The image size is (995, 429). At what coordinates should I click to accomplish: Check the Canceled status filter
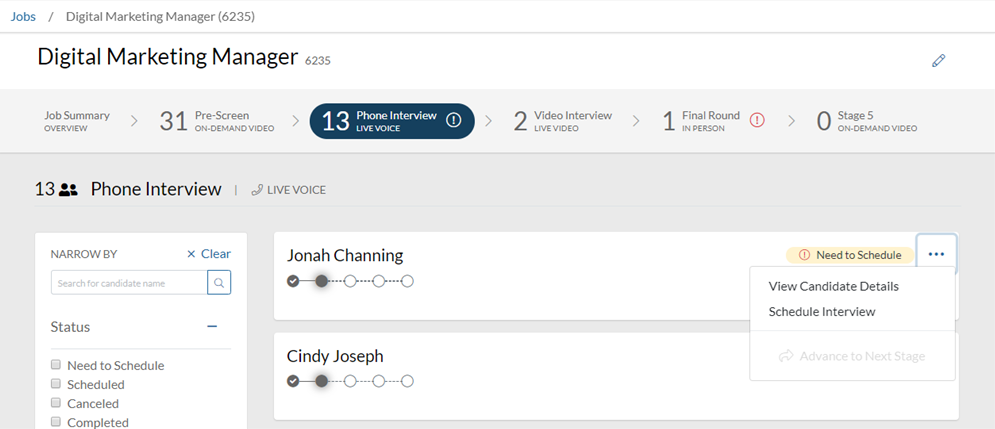[x=57, y=403]
